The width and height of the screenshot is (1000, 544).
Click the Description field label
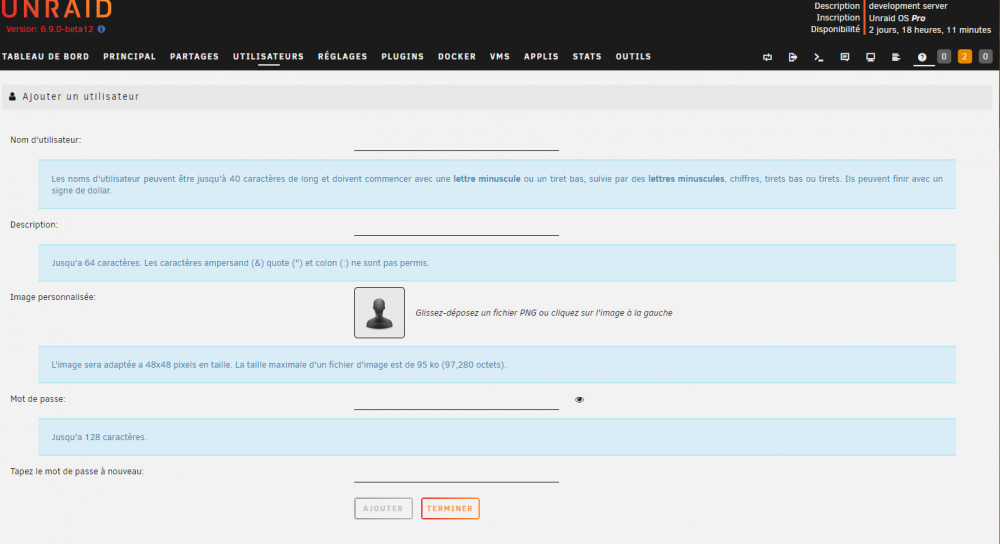point(34,225)
